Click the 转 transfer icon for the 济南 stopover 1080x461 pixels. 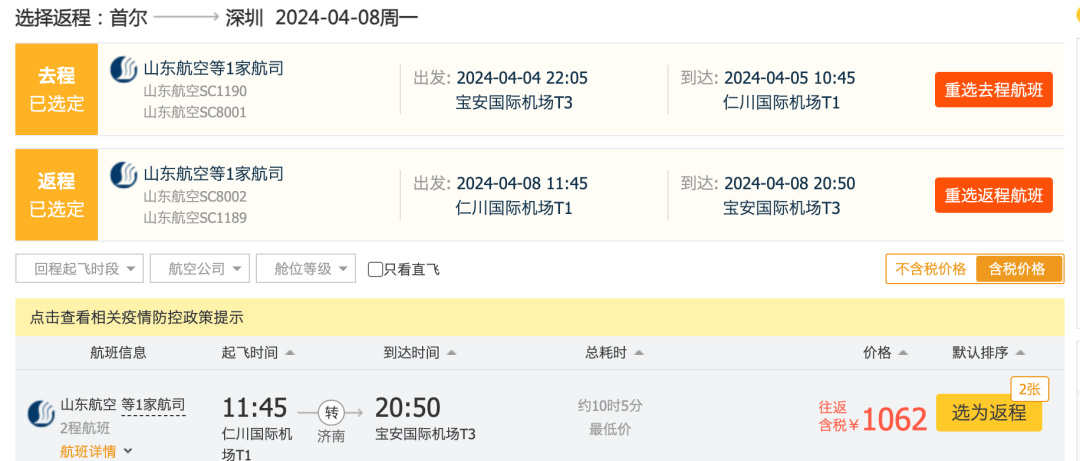coord(332,411)
